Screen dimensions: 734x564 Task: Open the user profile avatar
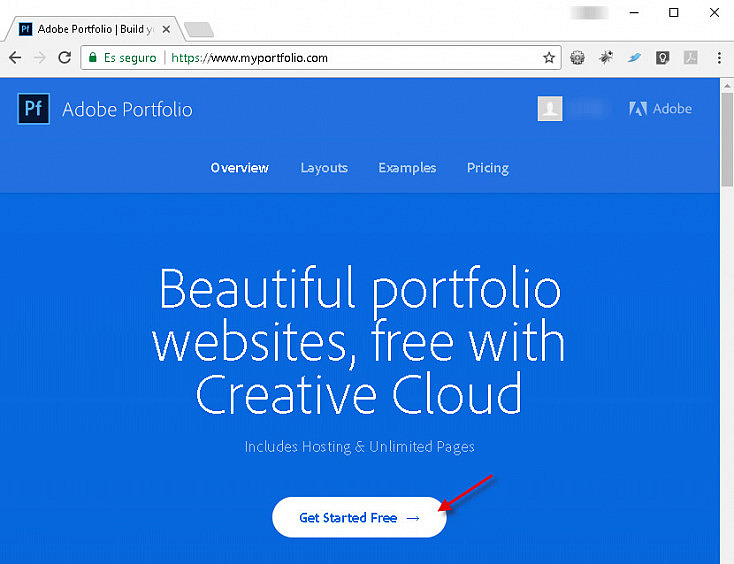pos(550,109)
